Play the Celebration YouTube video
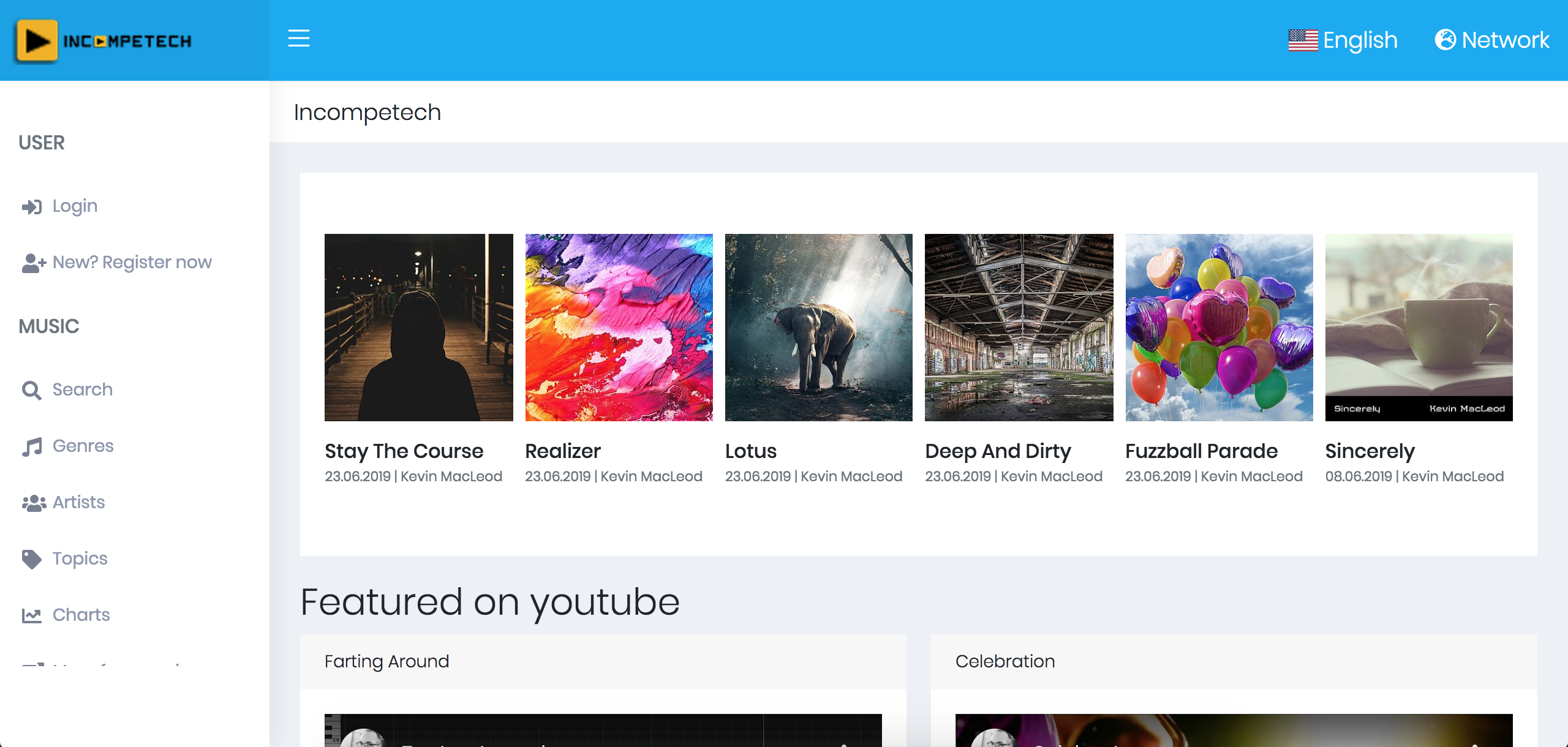This screenshot has width=1568, height=747. (x=1234, y=730)
